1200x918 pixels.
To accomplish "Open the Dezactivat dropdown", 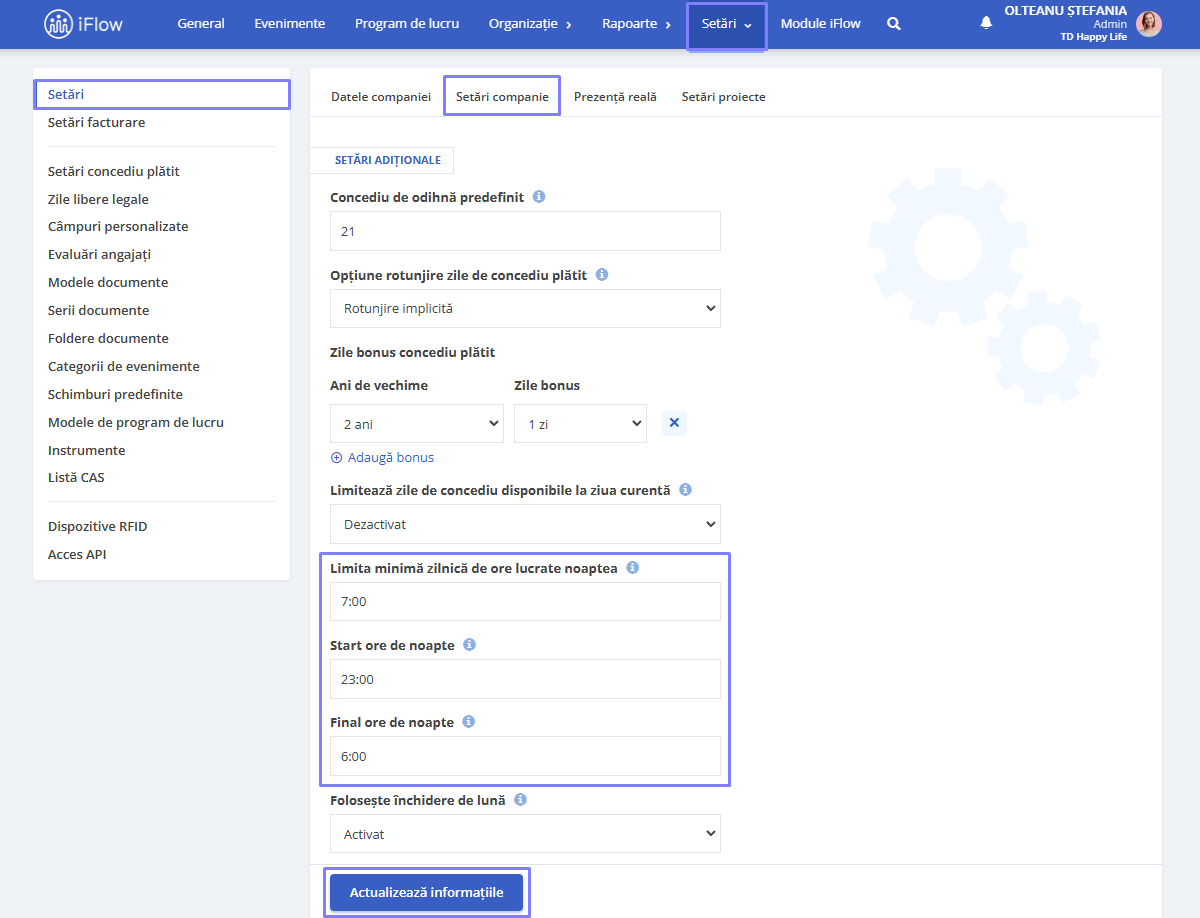I will (x=525, y=524).
